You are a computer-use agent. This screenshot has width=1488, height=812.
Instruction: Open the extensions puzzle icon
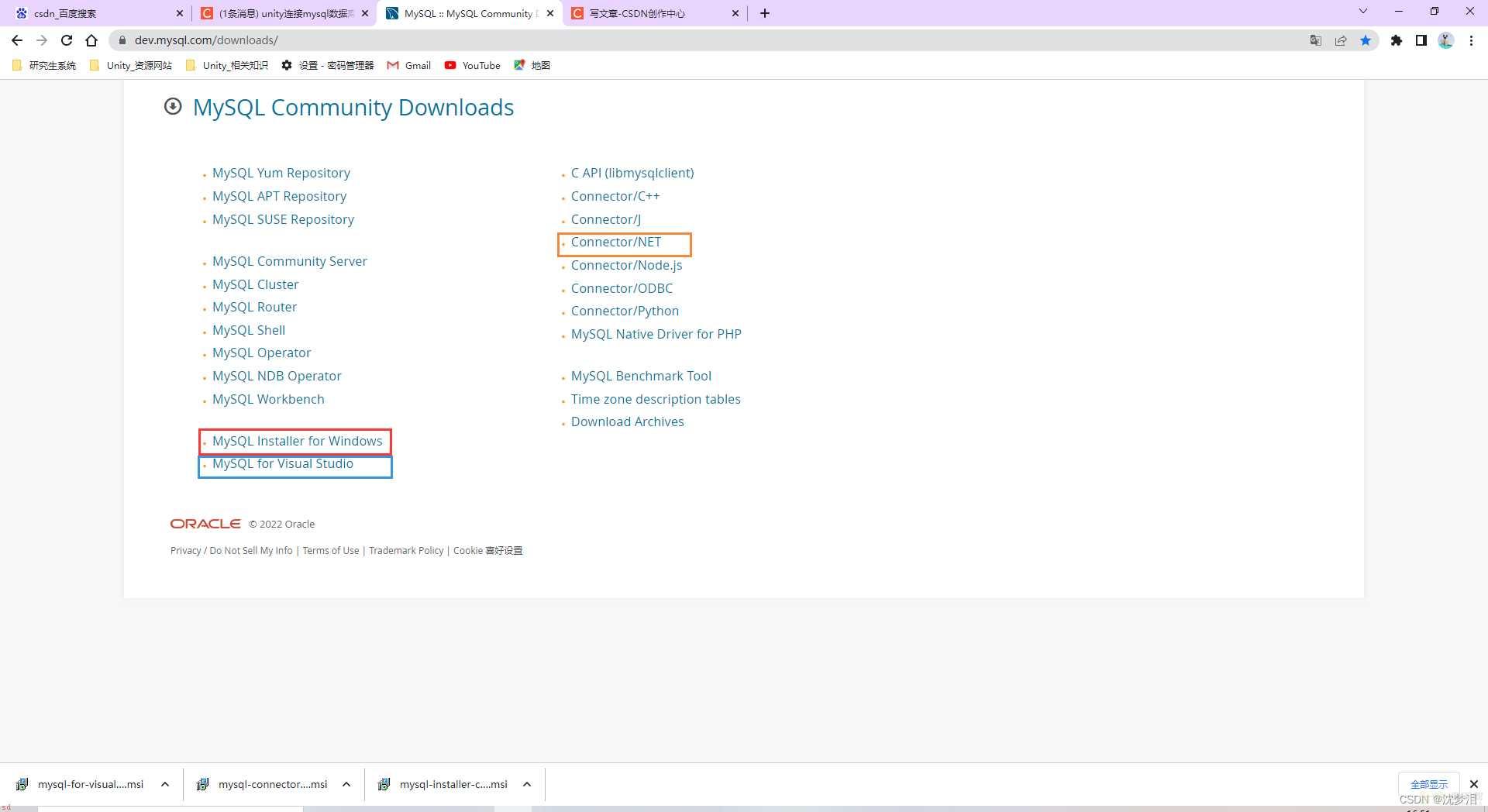coord(1397,40)
